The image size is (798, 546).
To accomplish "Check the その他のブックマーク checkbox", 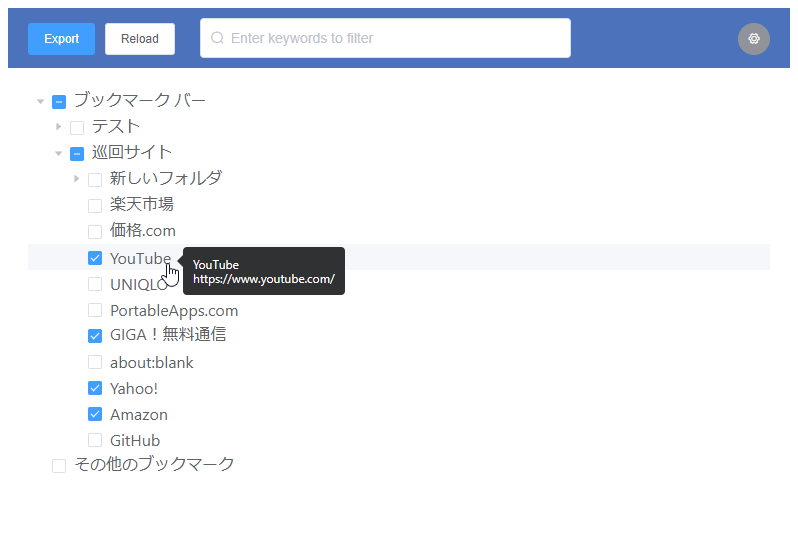I will 59,466.
